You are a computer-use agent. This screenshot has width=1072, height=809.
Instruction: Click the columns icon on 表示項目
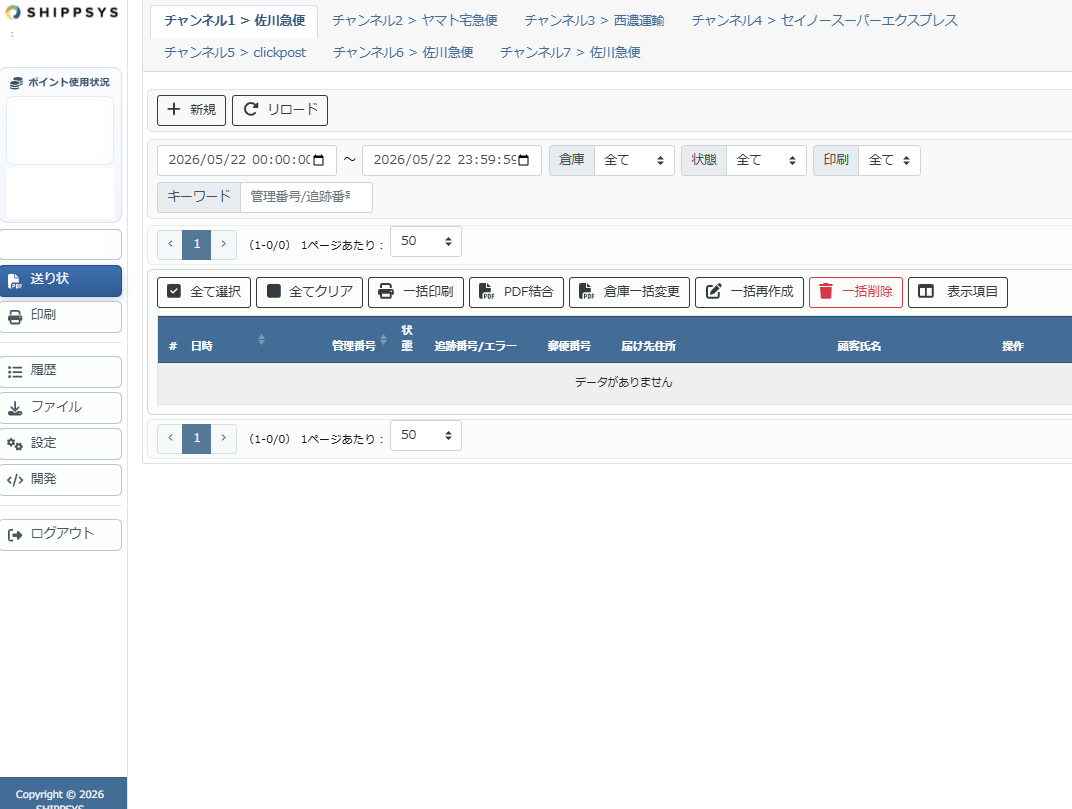[926, 291]
